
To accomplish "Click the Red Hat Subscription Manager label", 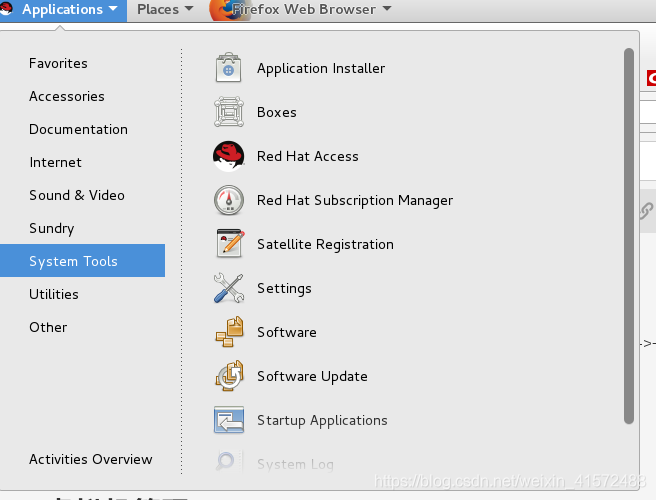I will (x=355, y=200).
